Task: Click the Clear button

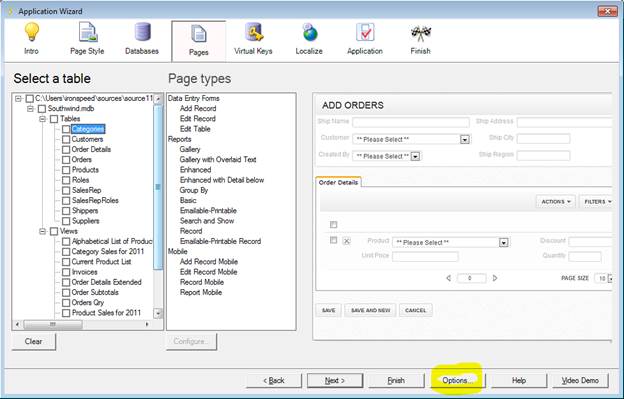Action: pos(33,341)
